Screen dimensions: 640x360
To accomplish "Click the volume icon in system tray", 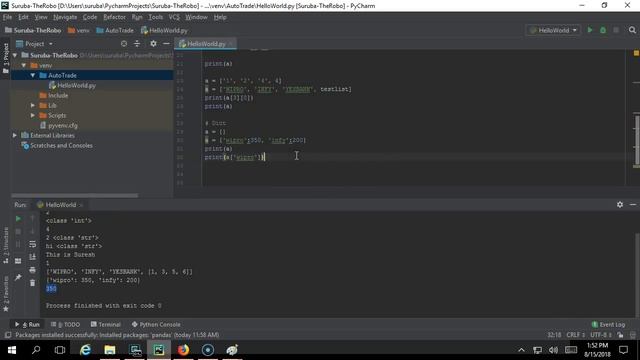I will pos(553,350).
